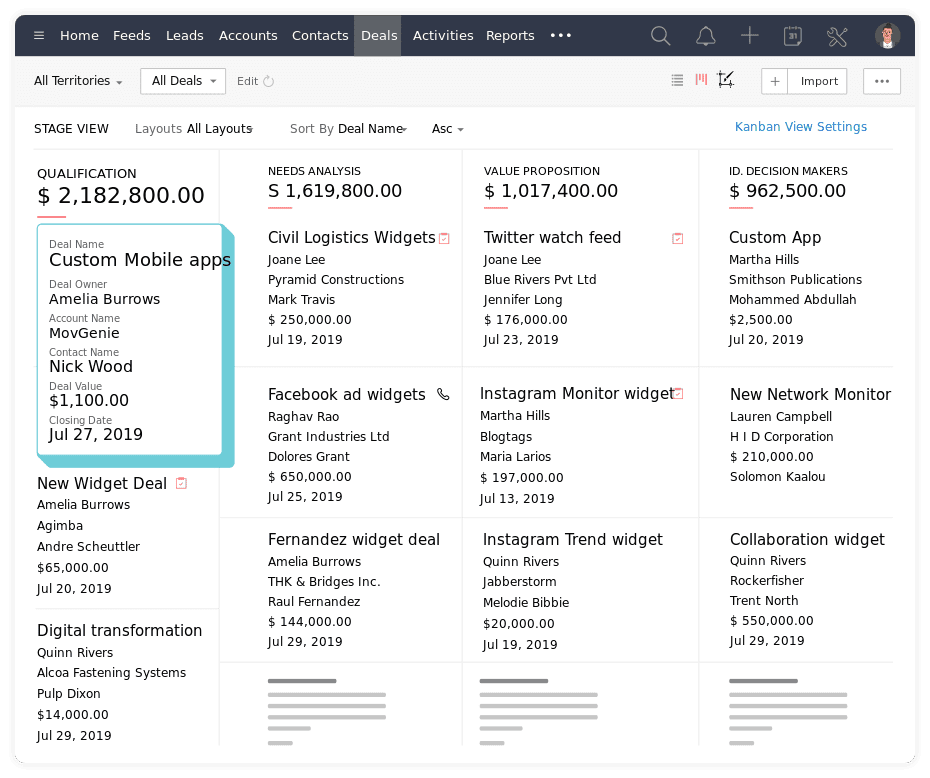Open the Custom App deal
930x778 pixels.
pos(775,238)
